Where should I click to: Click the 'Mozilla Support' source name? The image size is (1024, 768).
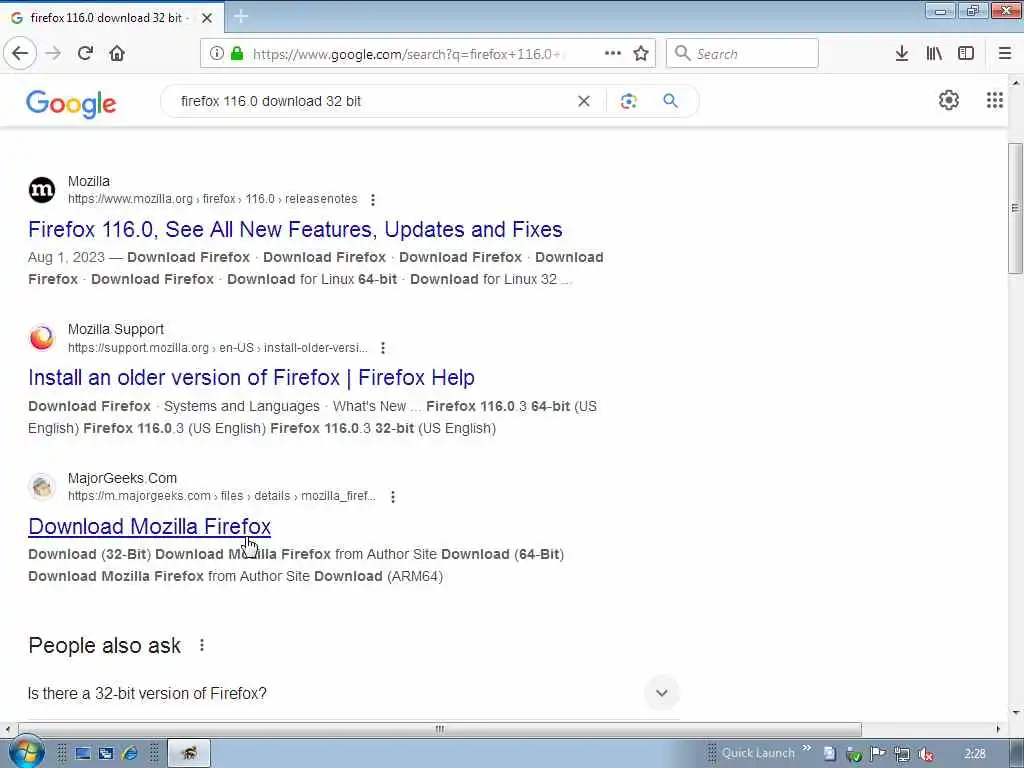(x=116, y=330)
